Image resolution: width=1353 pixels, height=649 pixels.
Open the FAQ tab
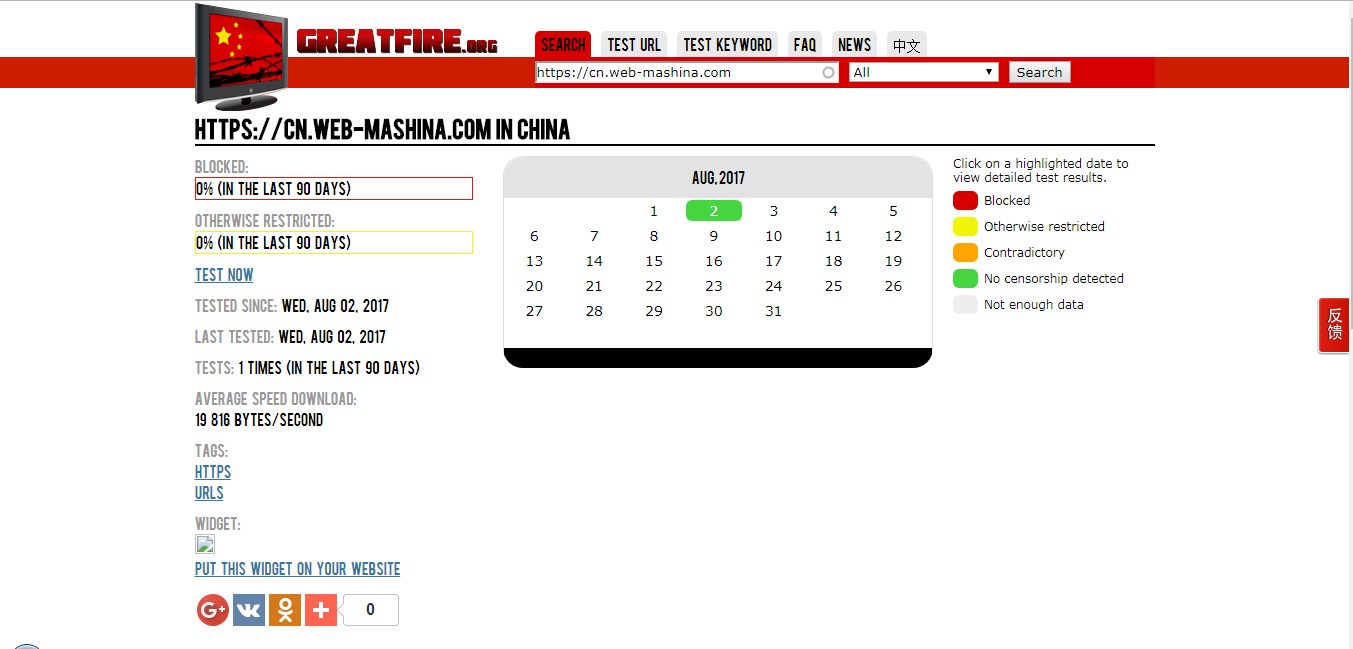click(x=805, y=45)
